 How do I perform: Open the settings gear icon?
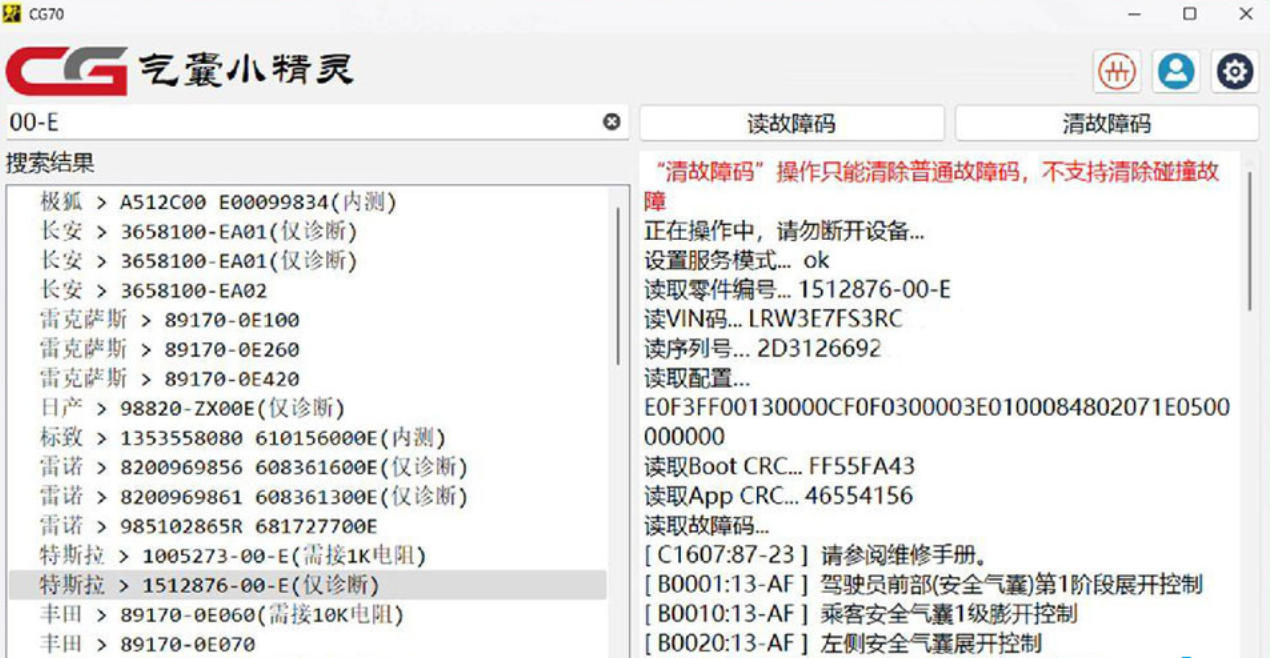tap(1235, 72)
